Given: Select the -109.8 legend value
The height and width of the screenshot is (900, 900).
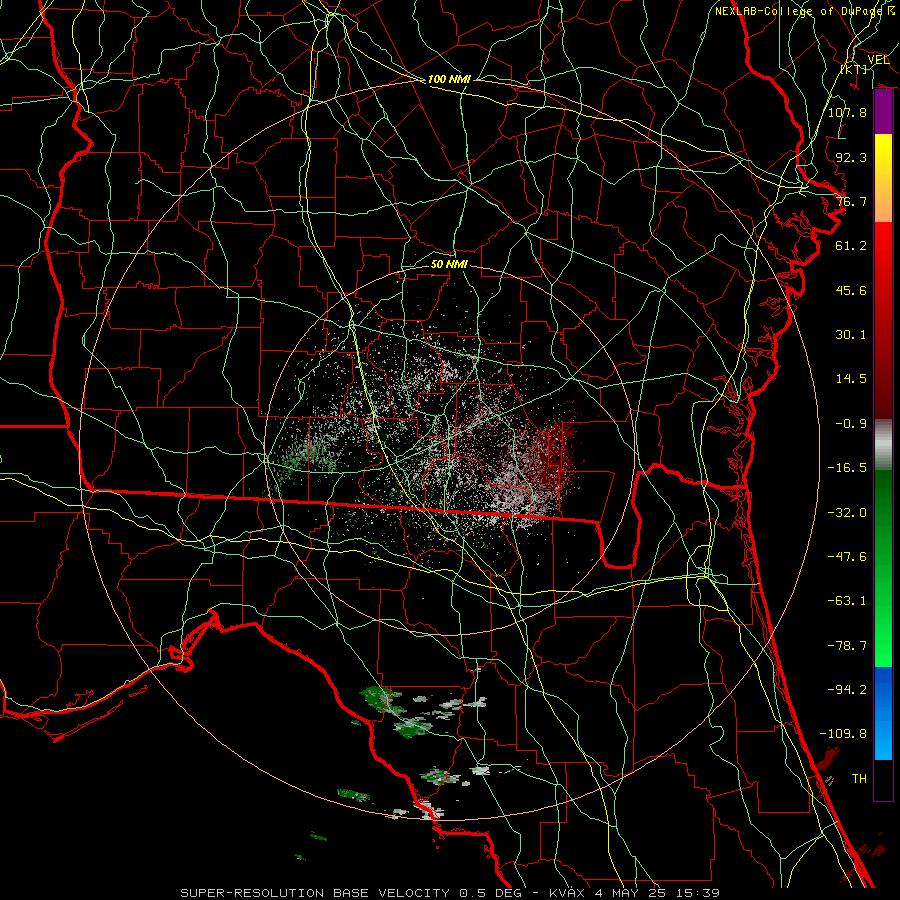Looking at the screenshot, I should point(843,734).
